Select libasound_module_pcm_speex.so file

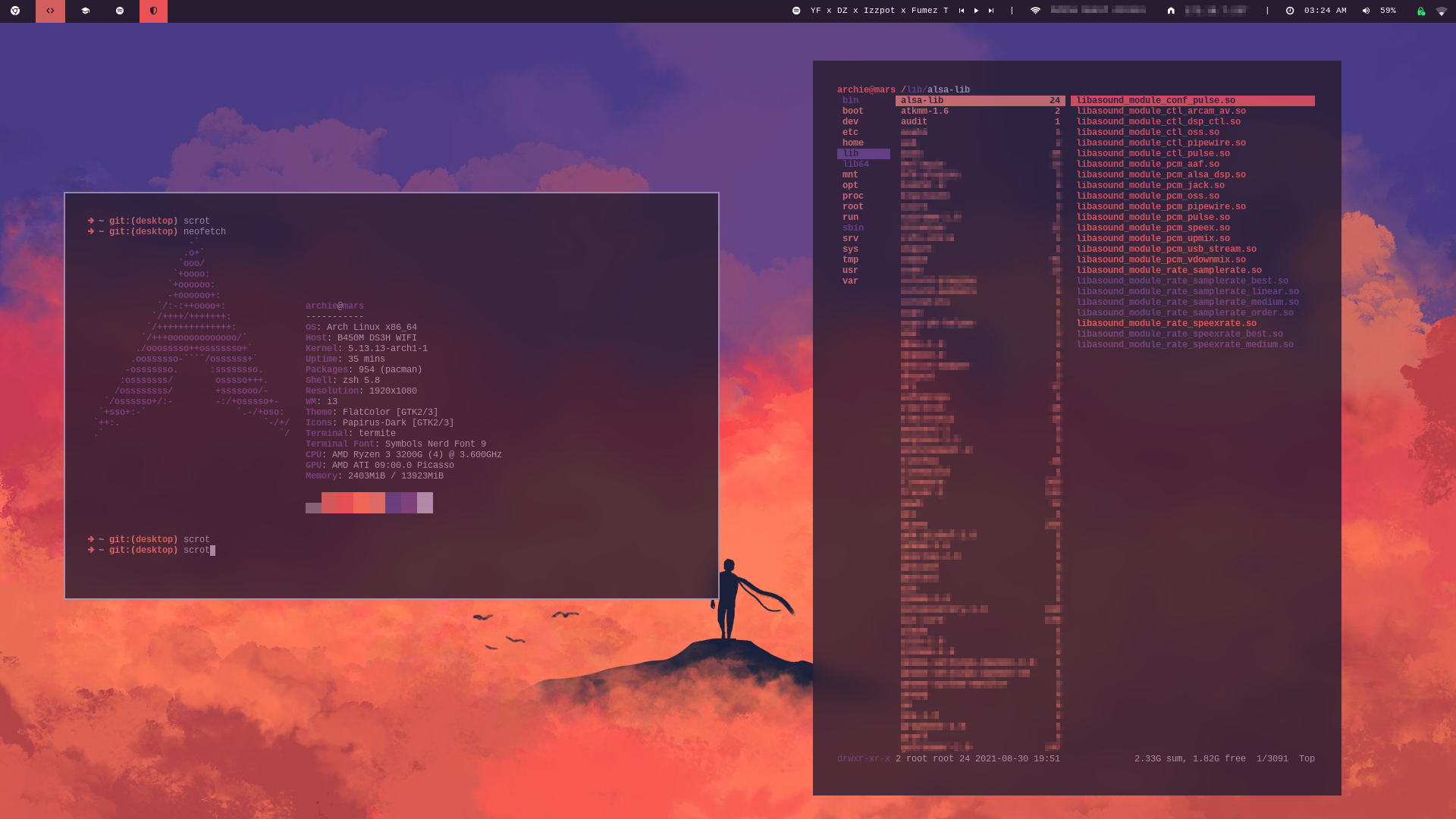click(1153, 227)
